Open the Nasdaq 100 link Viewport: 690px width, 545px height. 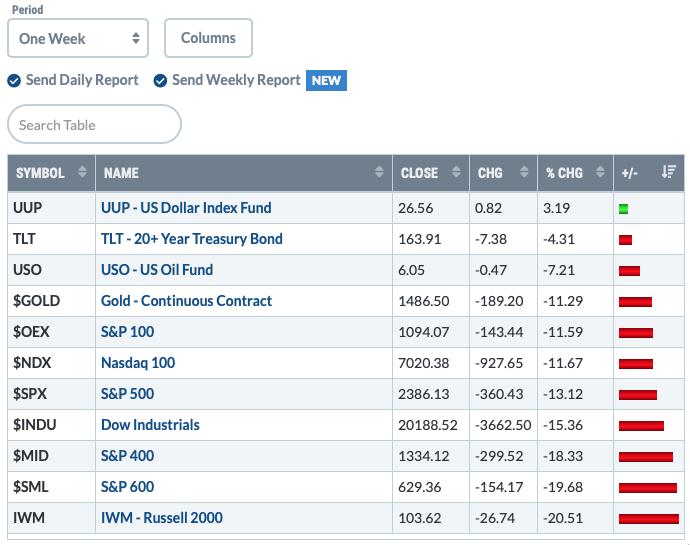point(138,363)
